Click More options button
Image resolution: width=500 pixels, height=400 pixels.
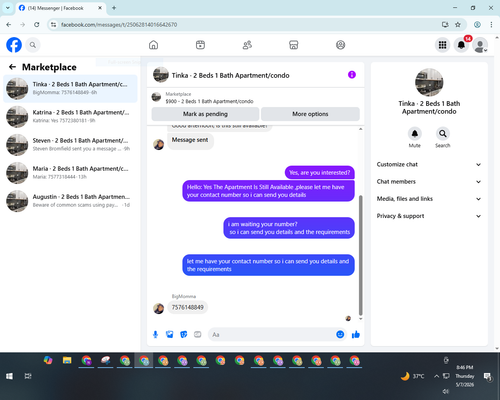(x=310, y=114)
